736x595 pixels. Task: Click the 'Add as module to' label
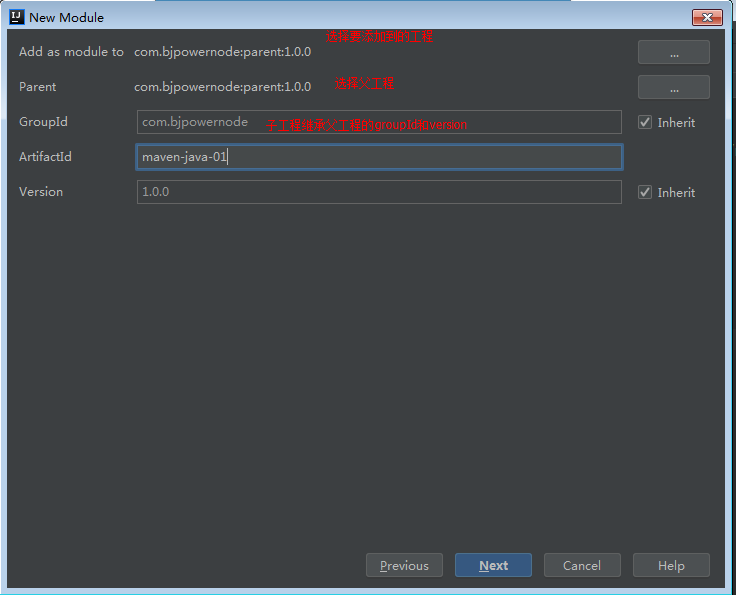pos(71,52)
